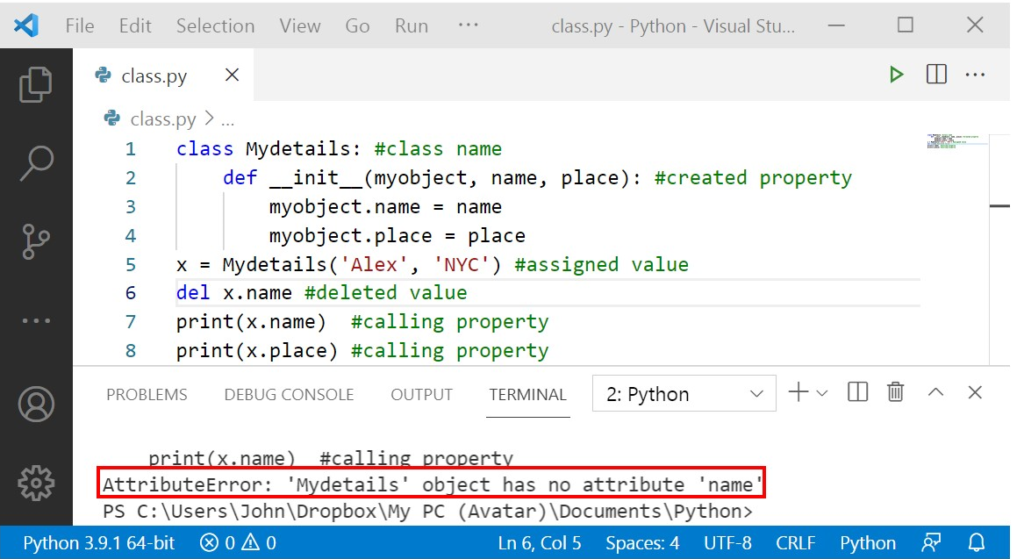Open the Run menu
Screen dimensions: 1024x559
(x=411, y=25)
